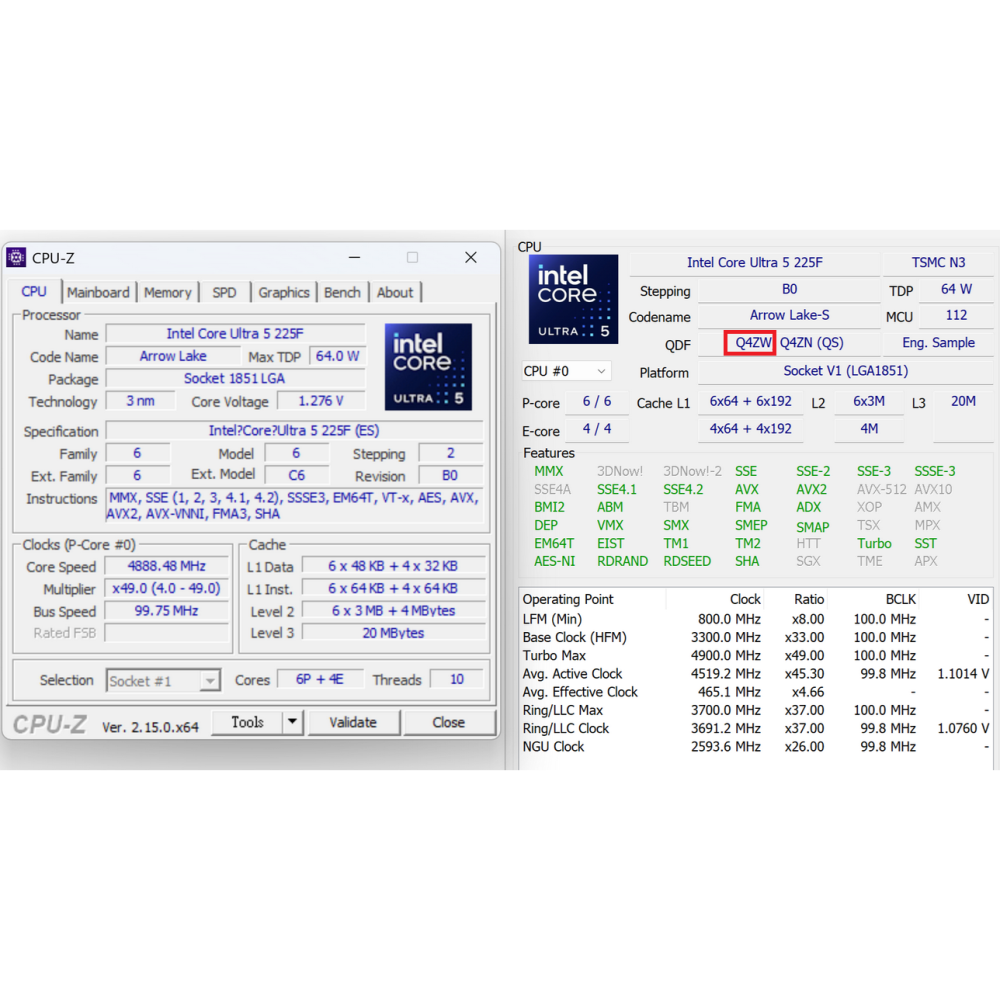
Task: Click the Intel Core logo in right panel
Action: click(x=573, y=299)
